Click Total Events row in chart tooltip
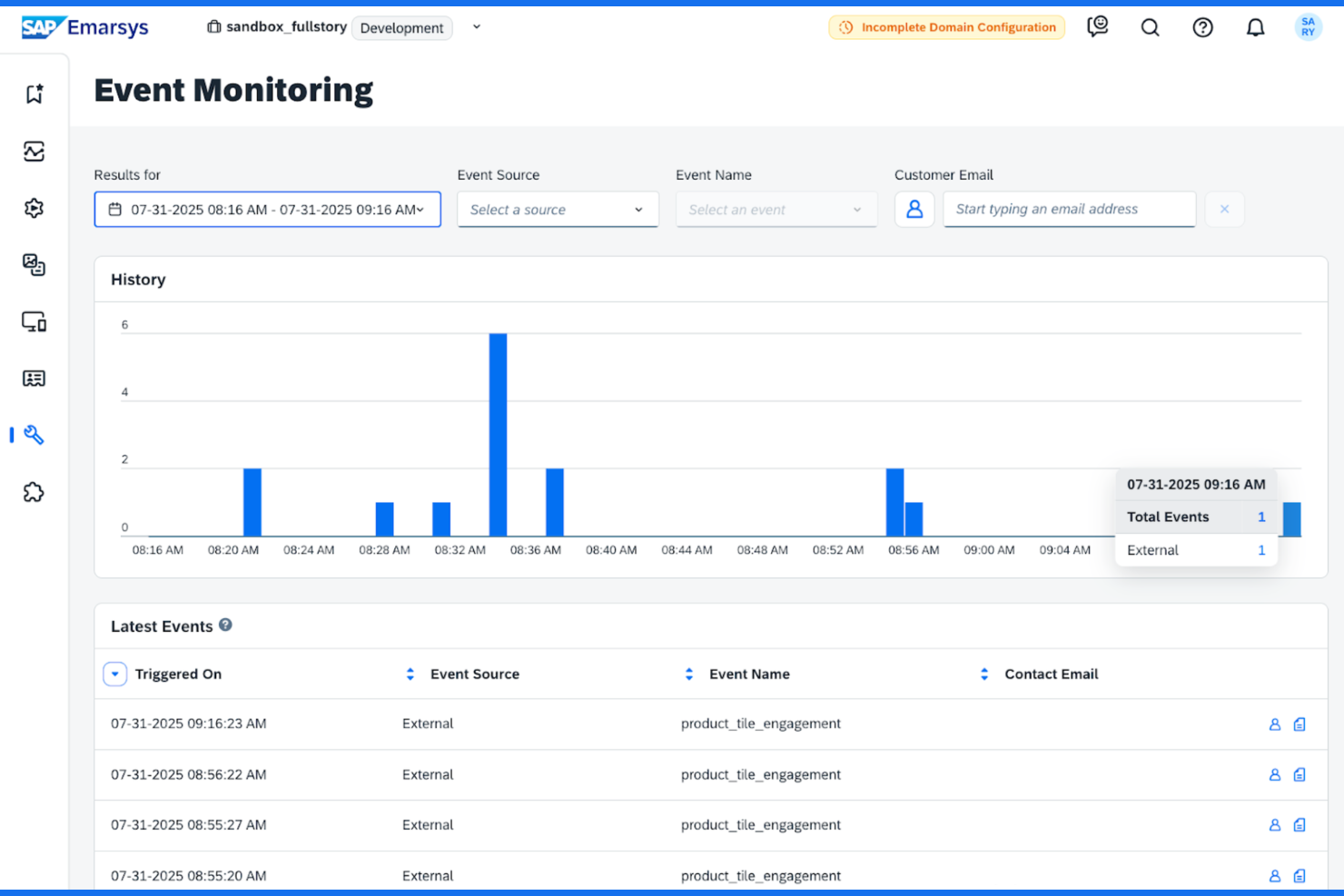This screenshot has width=1344, height=896. 1196,517
